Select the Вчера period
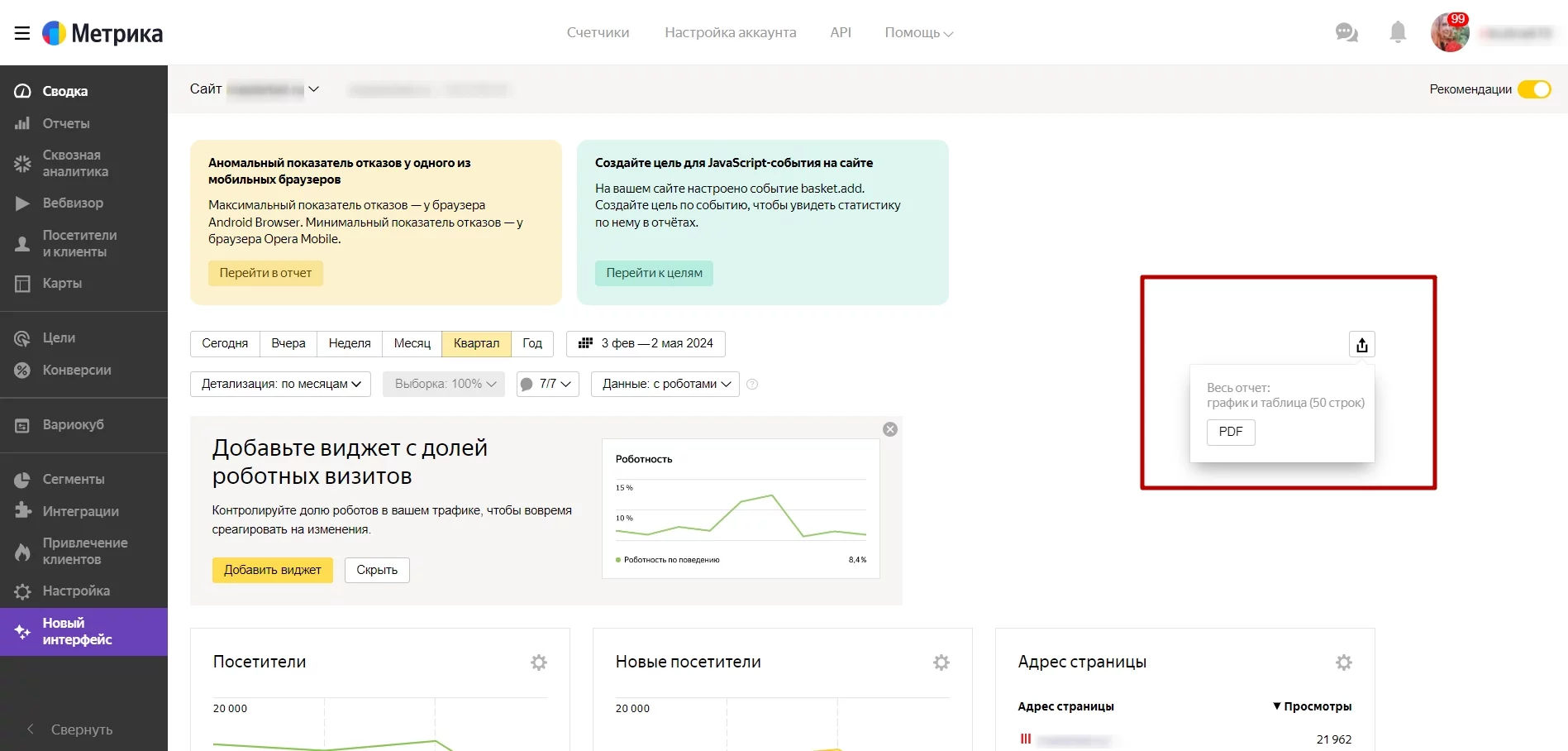 click(x=288, y=343)
